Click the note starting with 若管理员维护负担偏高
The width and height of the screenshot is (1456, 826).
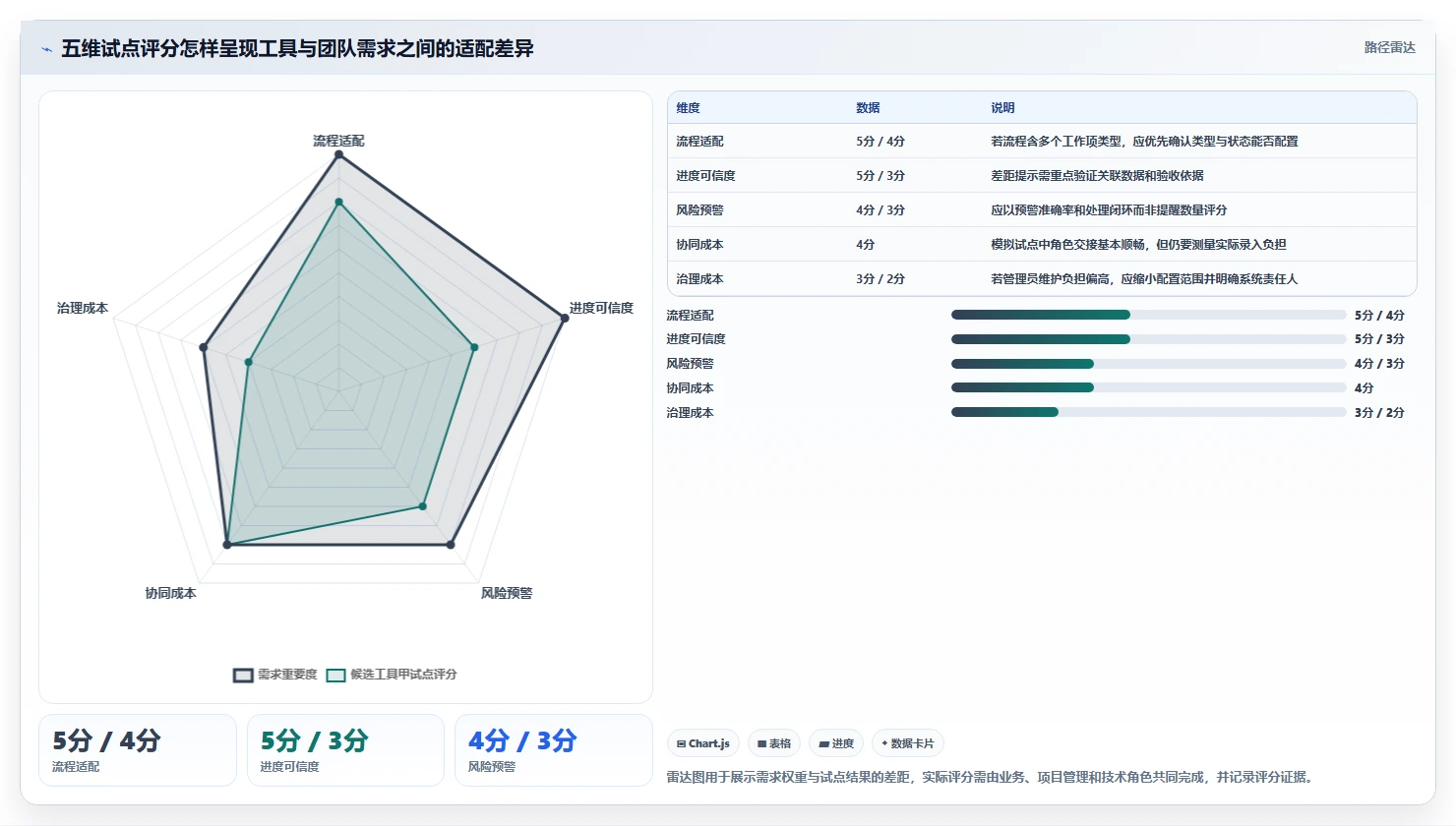click(x=1144, y=279)
